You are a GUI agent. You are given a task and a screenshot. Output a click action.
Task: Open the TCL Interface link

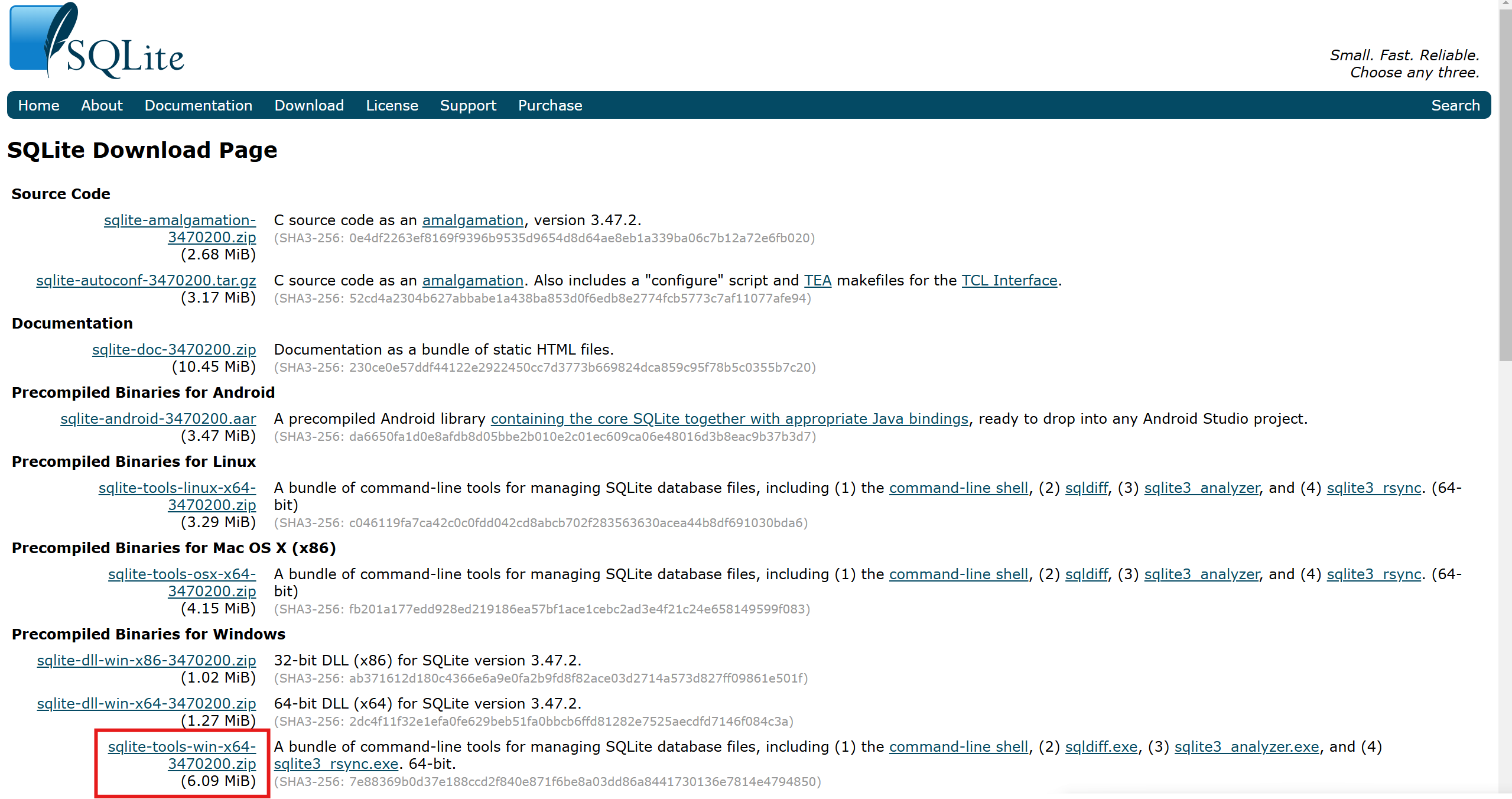pyautogui.click(x=1009, y=280)
